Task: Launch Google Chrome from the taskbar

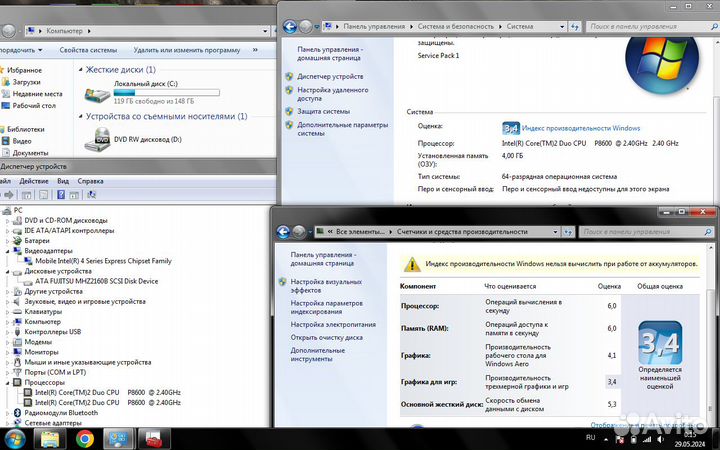Action: coord(85,439)
